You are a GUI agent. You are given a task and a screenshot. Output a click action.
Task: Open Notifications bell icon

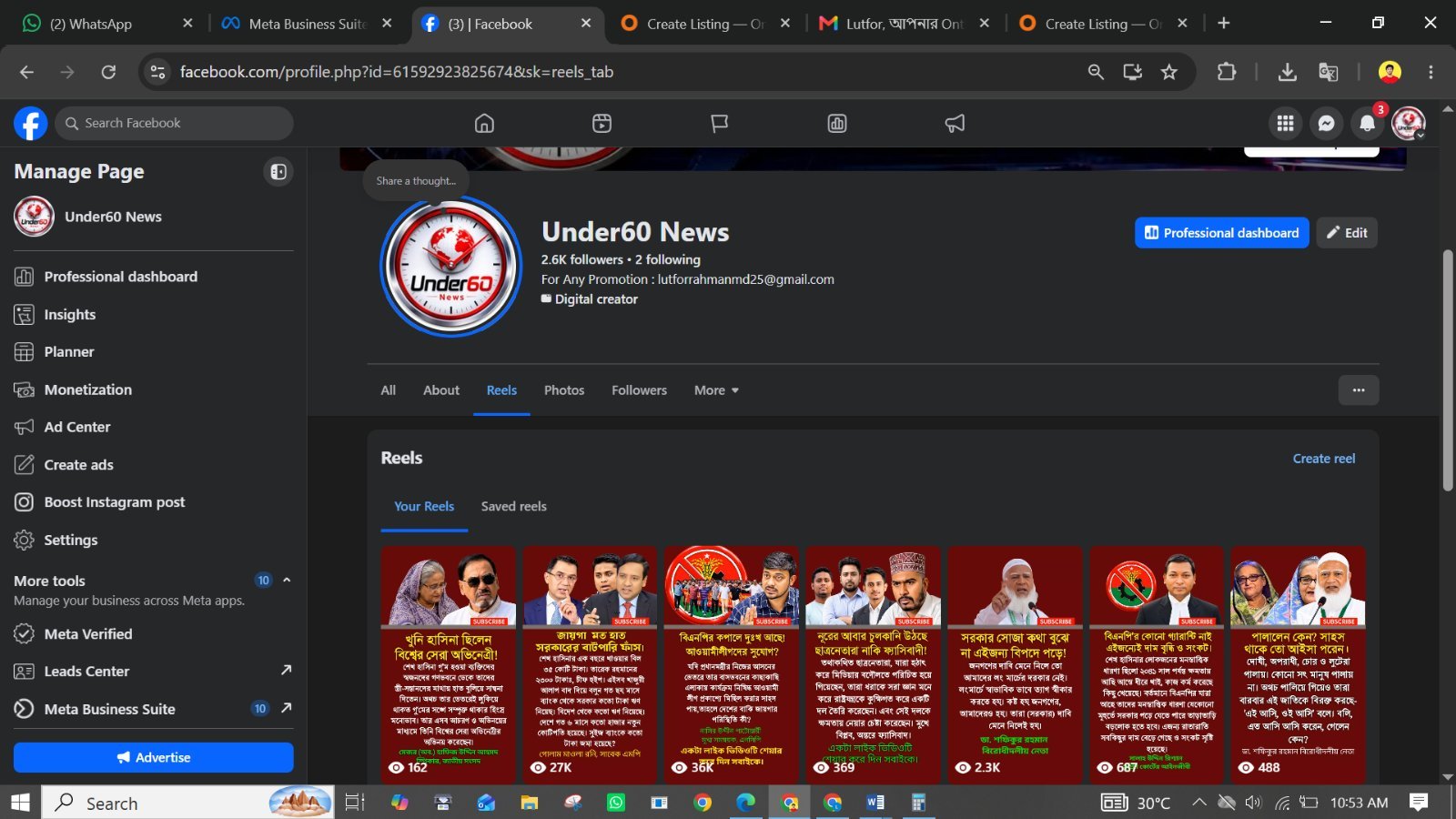(1367, 123)
